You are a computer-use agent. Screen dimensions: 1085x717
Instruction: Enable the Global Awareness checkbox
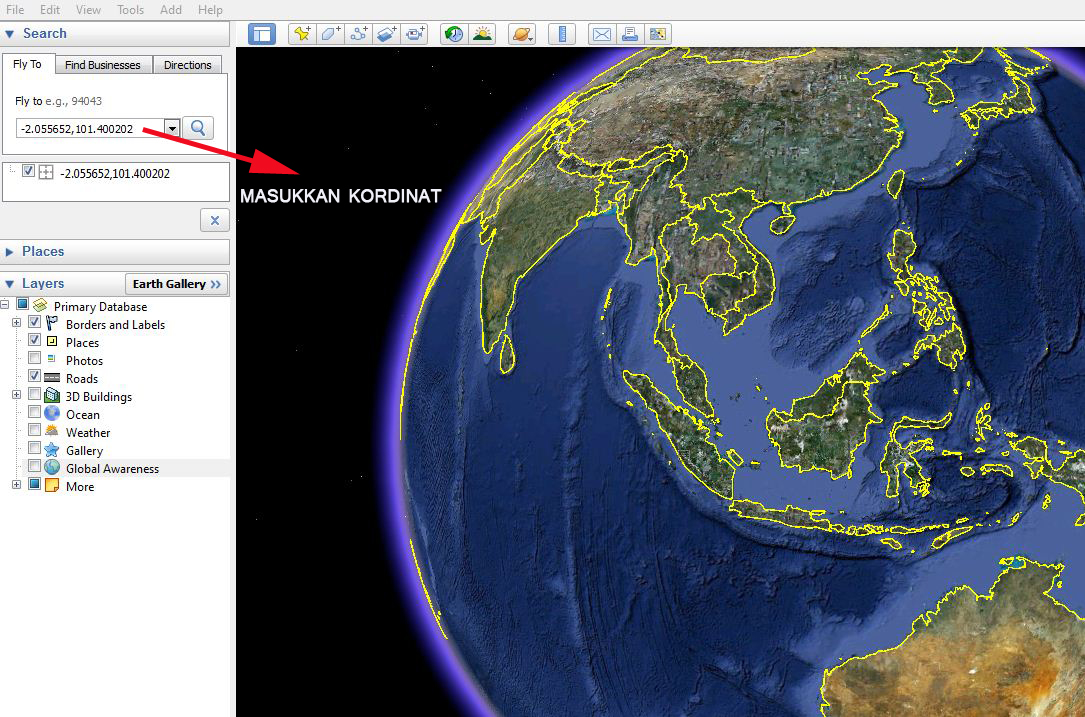pyautogui.click(x=34, y=466)
